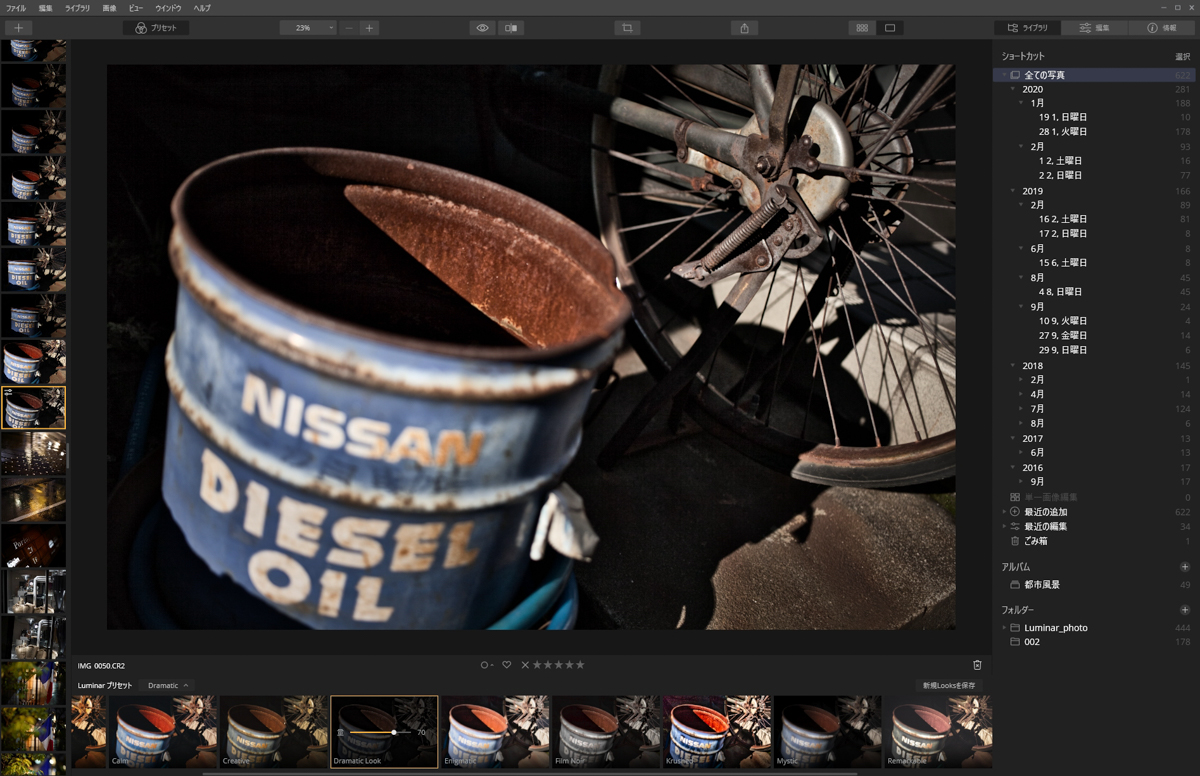1200x776 pixels.
Task: Collapse the 2016 year node
Action: pos(1013,468)
